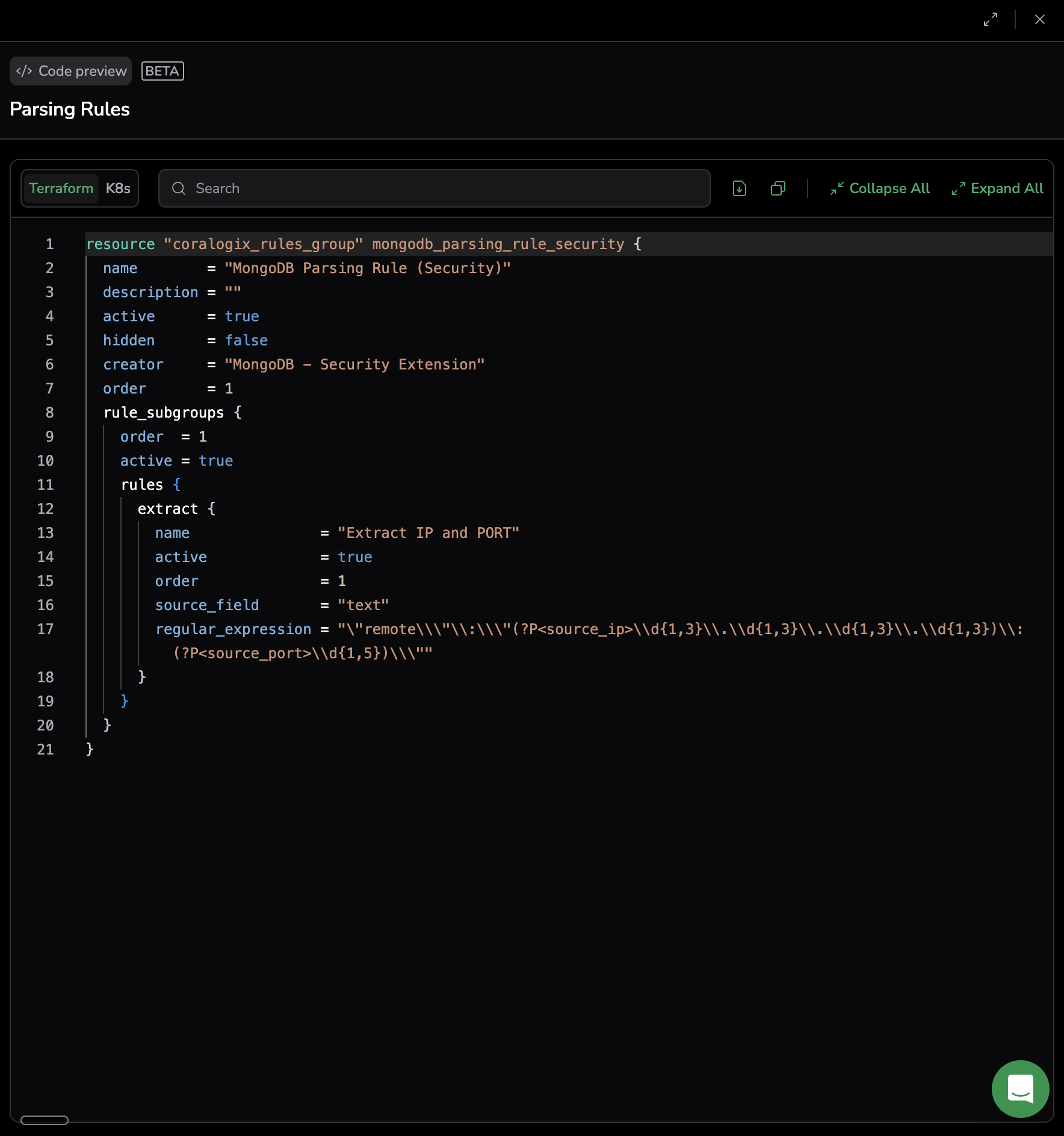Image resolution: width=1064 pixels, height=1136 pixels.
Task: Click the search magnifier icon
Action: pos(179,188)
